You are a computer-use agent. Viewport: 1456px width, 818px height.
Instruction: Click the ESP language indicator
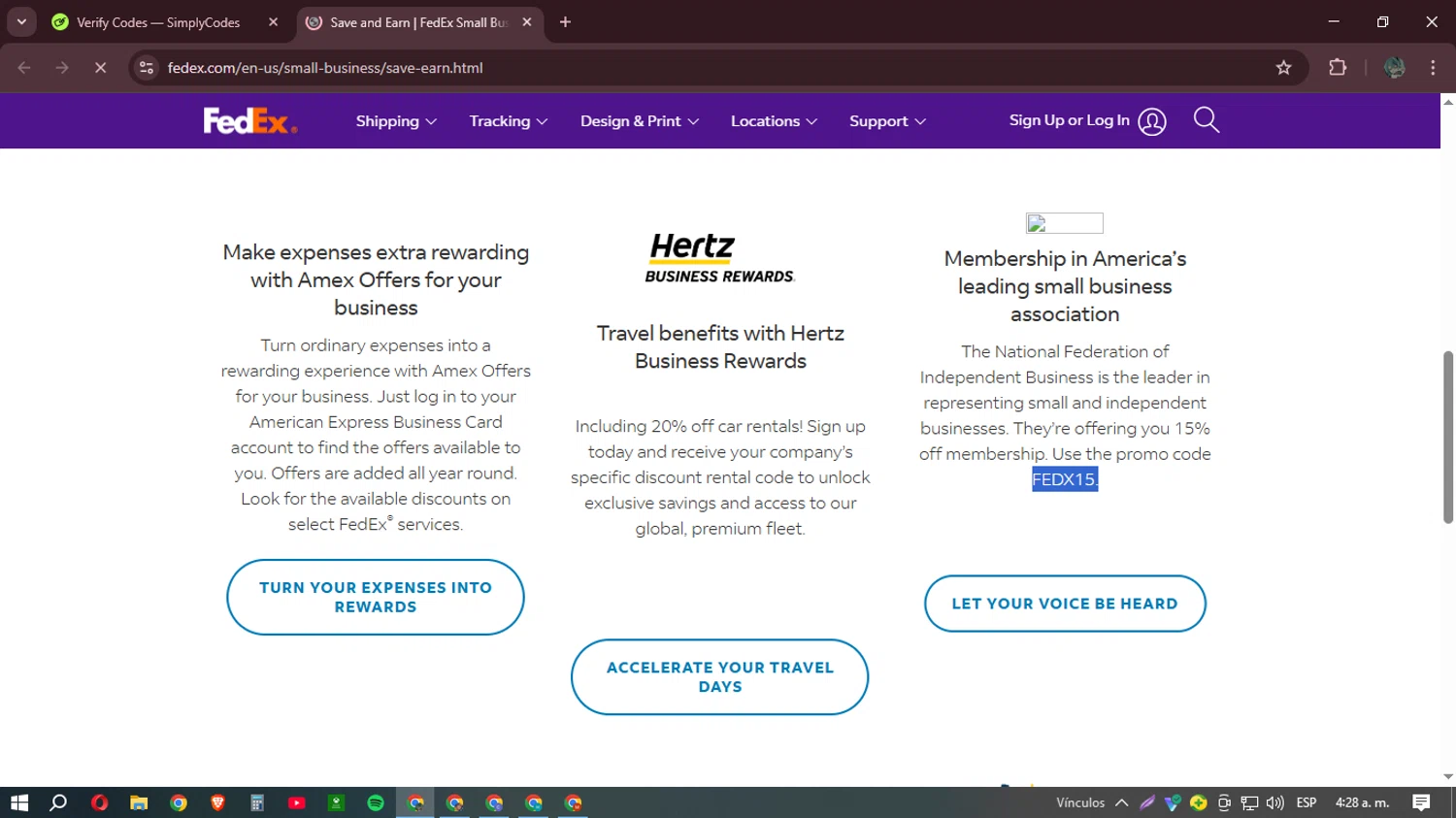(x=1307, y=802)
